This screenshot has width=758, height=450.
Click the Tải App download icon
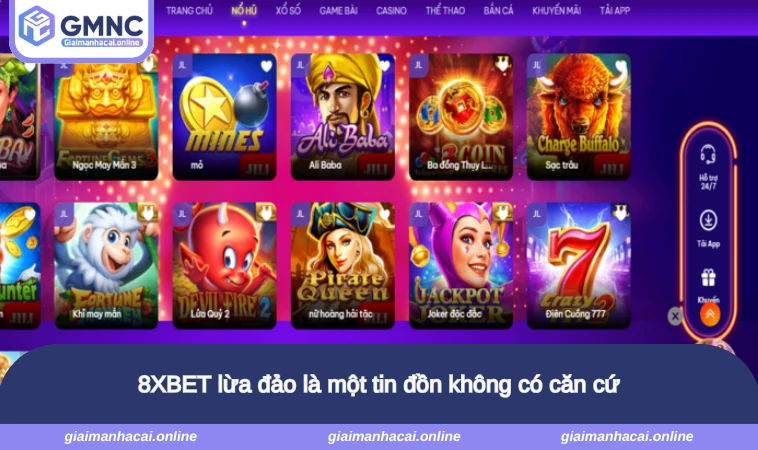click(x=708, y=220)
